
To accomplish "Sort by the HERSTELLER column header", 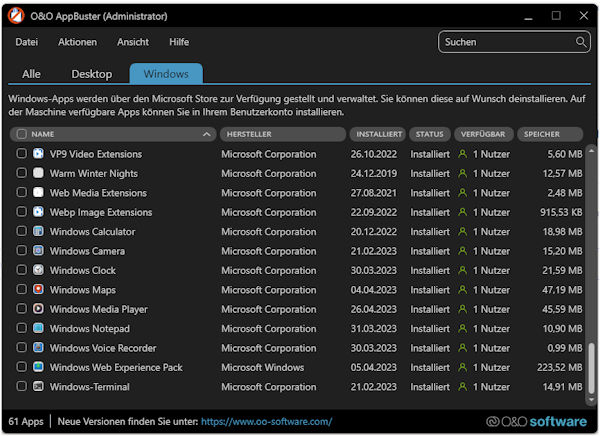I will click(283, 134).
